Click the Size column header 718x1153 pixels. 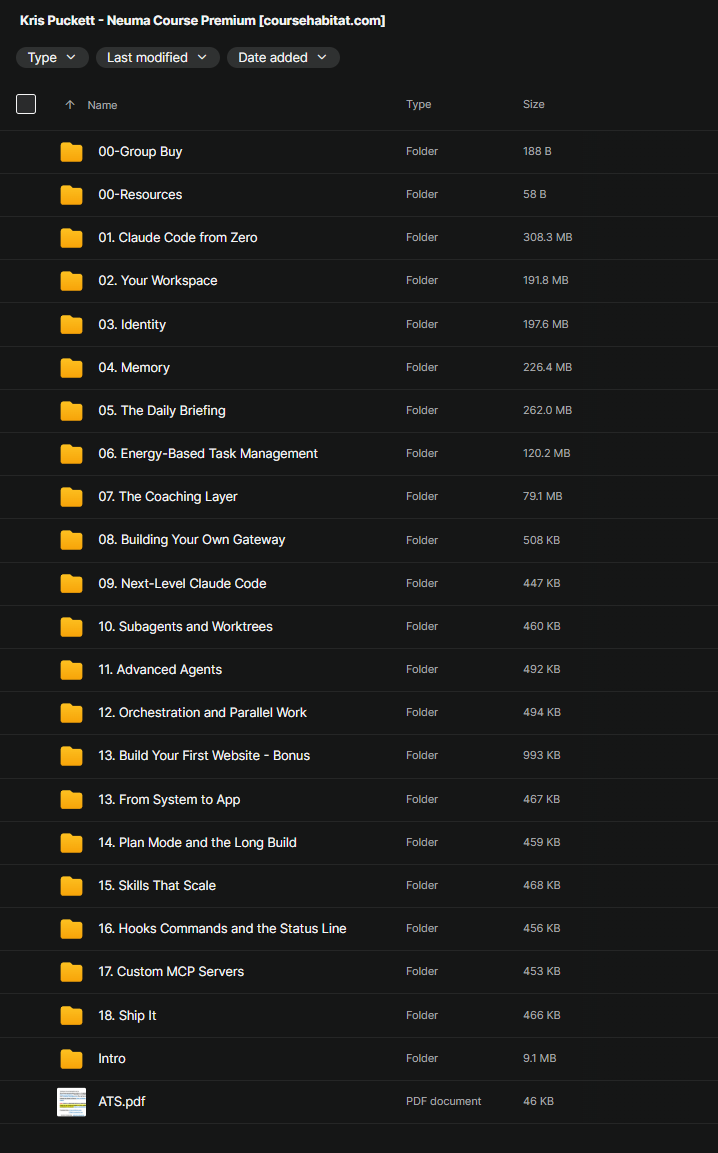click(533, 104)
